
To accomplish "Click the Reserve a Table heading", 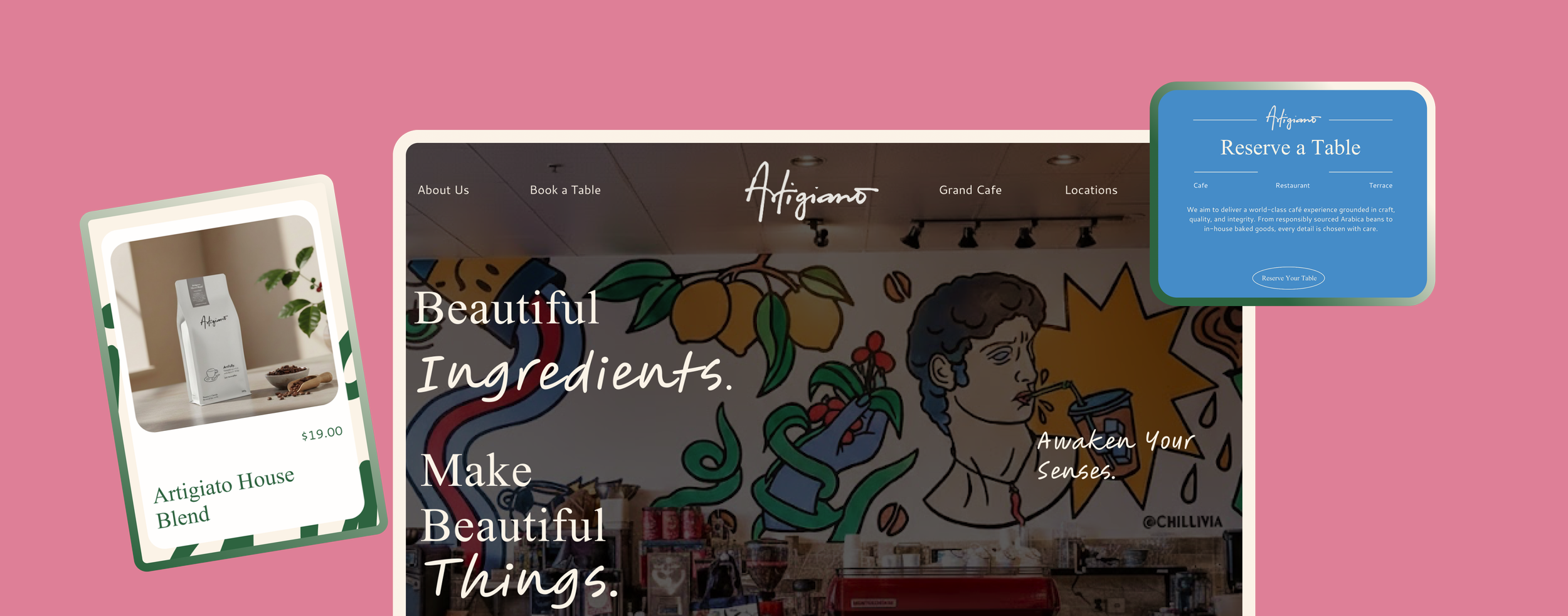I will tap(1290, 147).
